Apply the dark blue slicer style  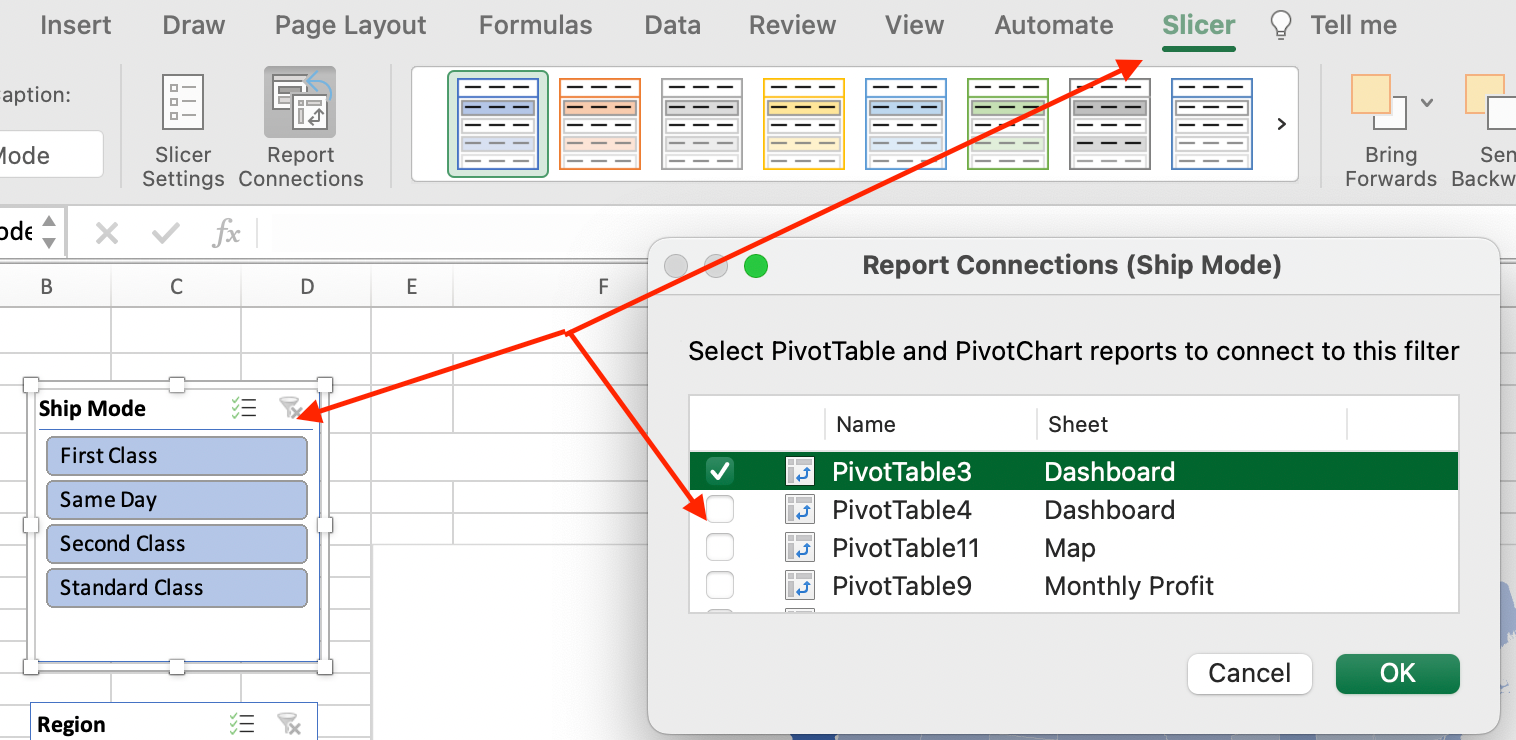498,124
